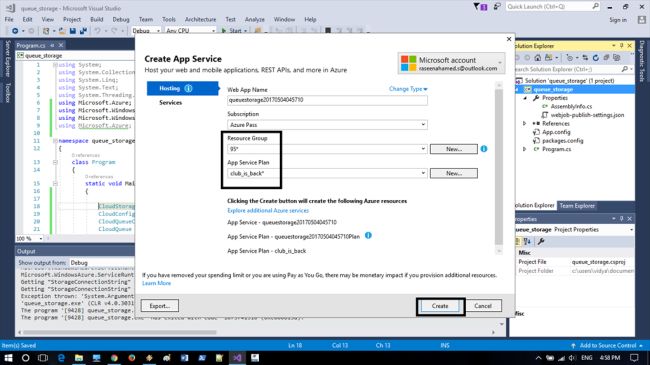Viewport: 650px width, 365px height.
Task: Open the Any CPU platform dropdown
Action: point(190,30)
